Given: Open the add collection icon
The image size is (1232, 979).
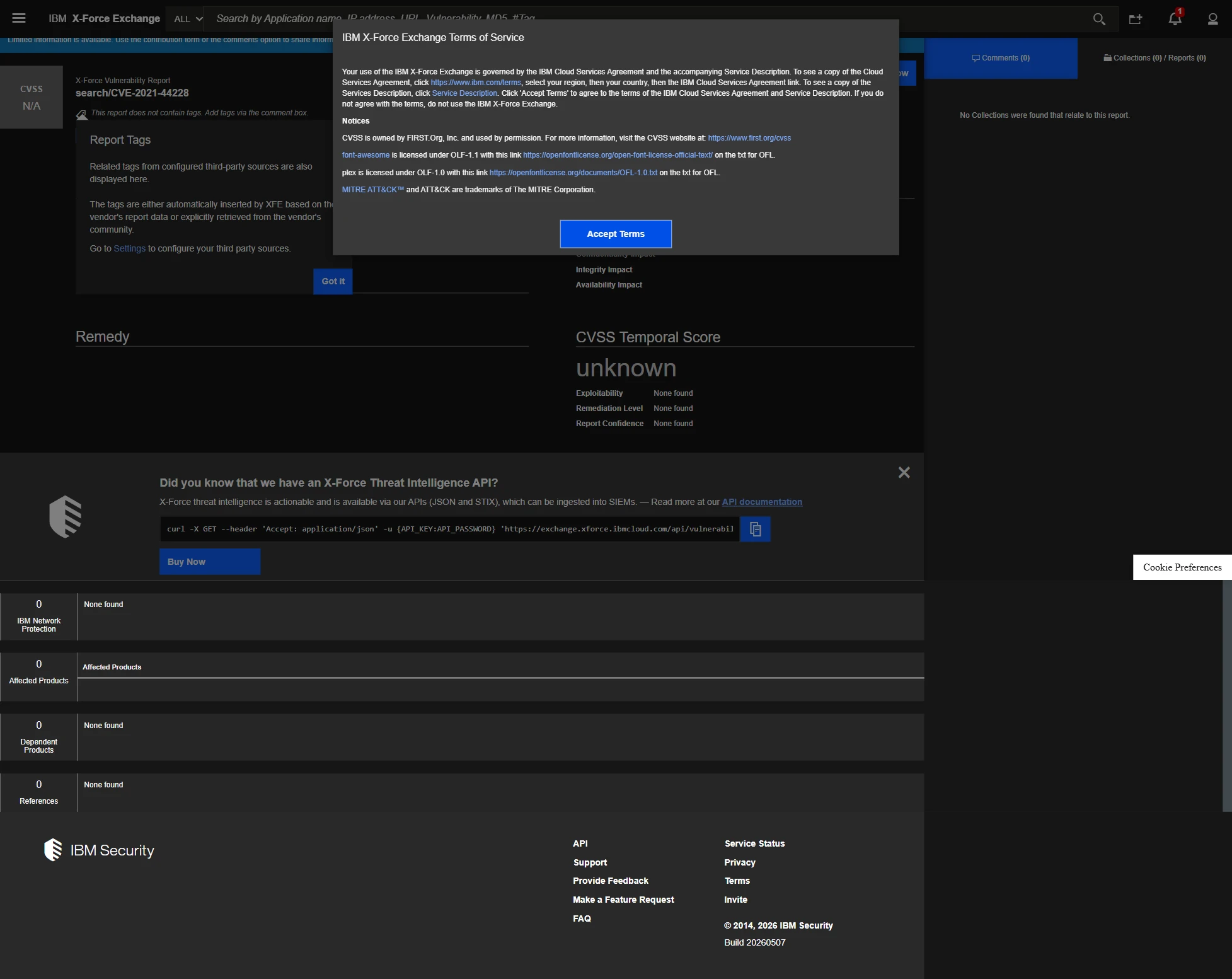Looking at the screenshot, I should (x=1136, y=19).
